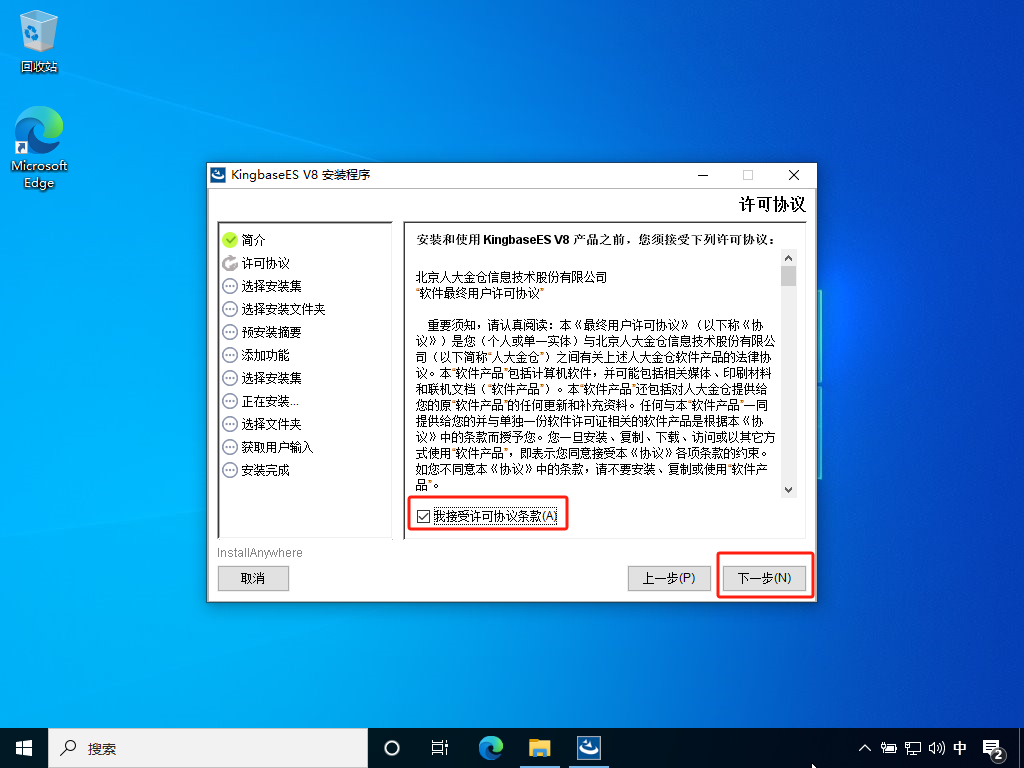
Task: Open Task View on the taskbar
Action: [439, 747]
